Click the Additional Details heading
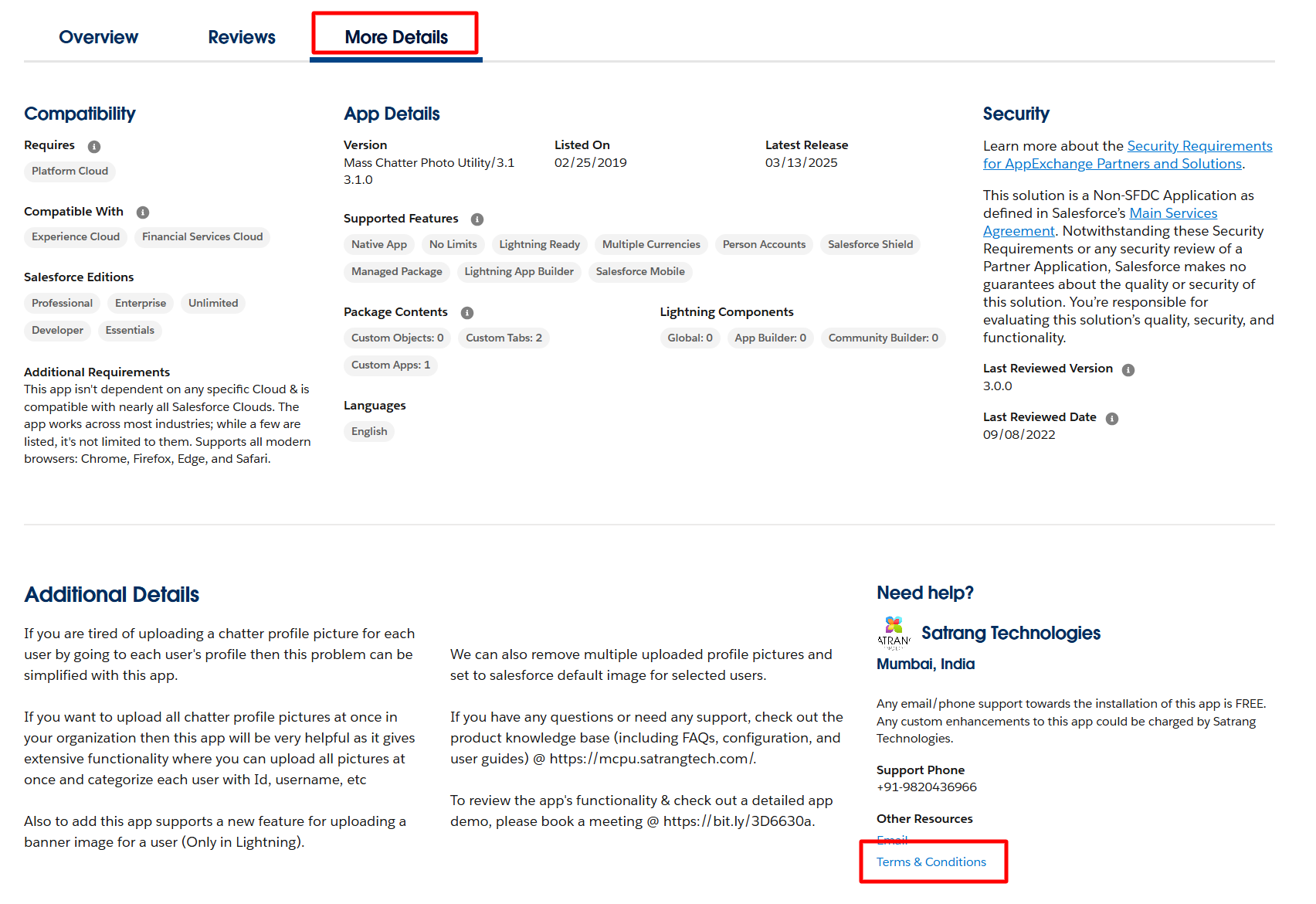The width and height of the screenshot is (1316, 904). (x=112, y=595)
